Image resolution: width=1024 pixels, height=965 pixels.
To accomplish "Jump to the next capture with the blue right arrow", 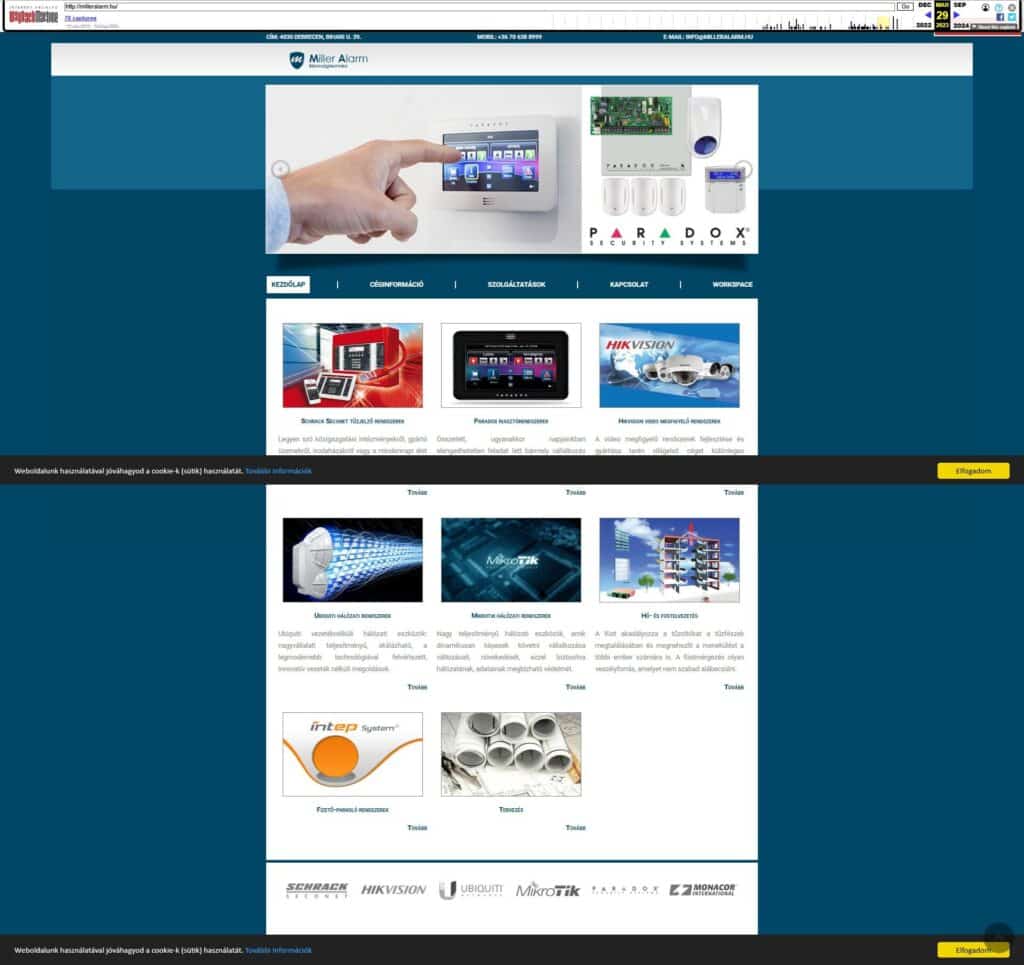I will coord(957,15).
